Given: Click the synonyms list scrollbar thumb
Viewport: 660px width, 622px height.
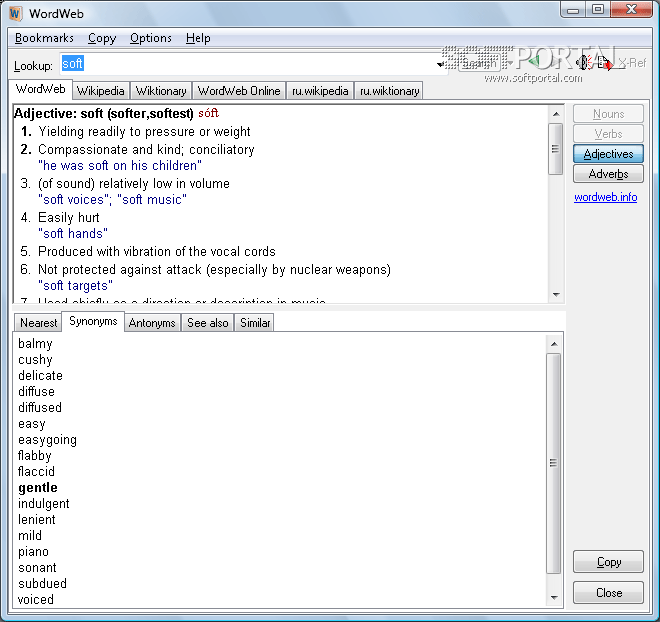Looking at the screenshot, I should [554, 463].
